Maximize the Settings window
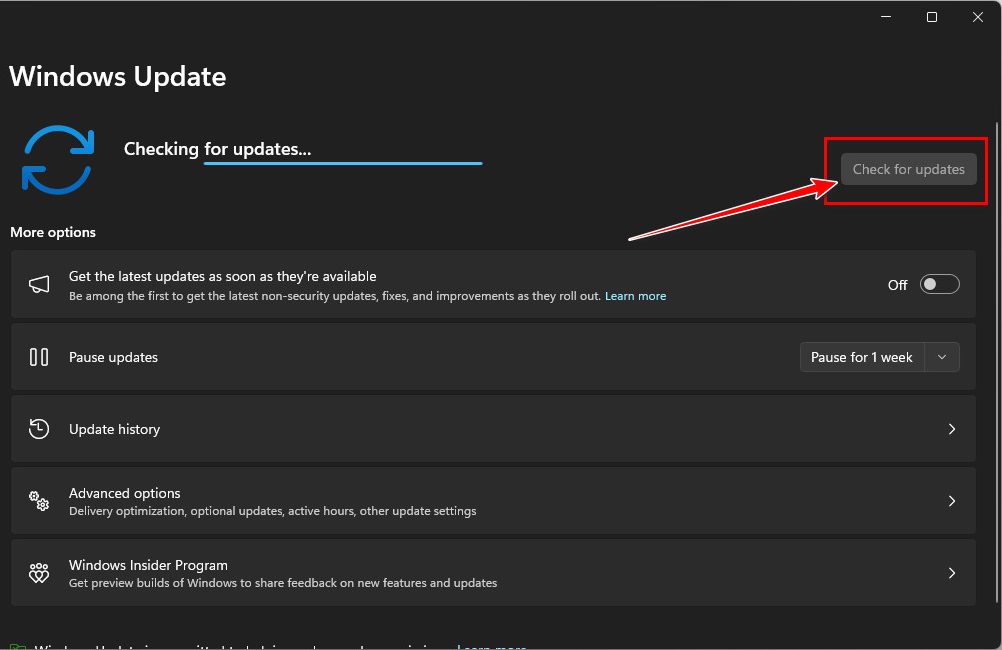 [x=932, y=17]
